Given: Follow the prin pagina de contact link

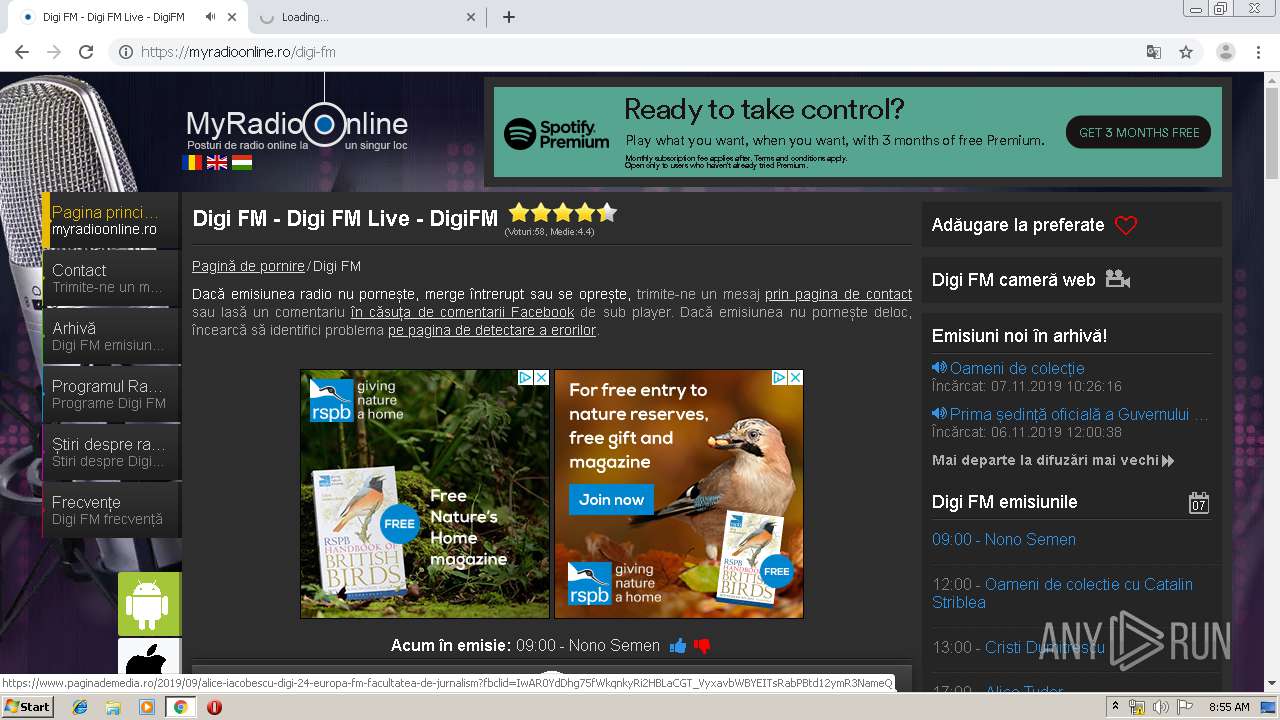Looking at the screenshot, I should (x=838, y=294).
